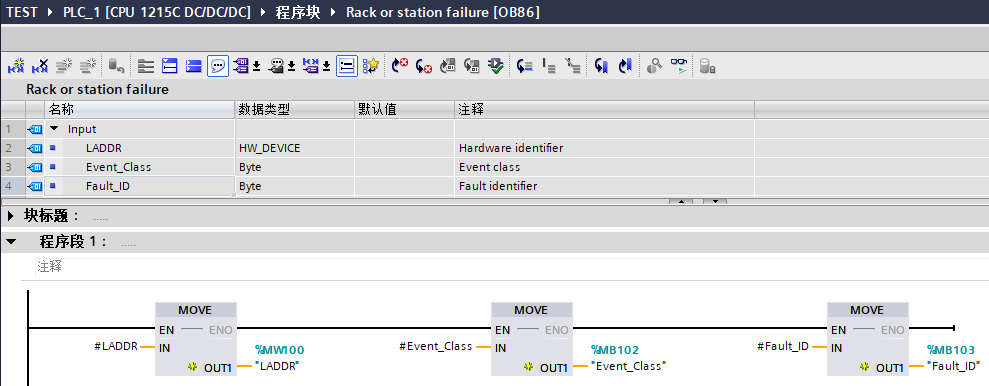
Task: Open dropdown arrow beside operands tag icon
Action: pos(257,66)
